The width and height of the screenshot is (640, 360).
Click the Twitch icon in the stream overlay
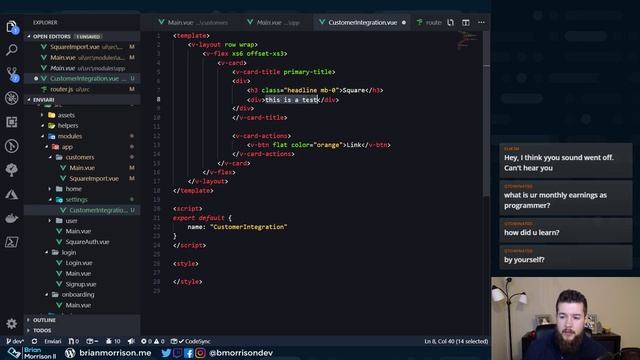point(177,353)
